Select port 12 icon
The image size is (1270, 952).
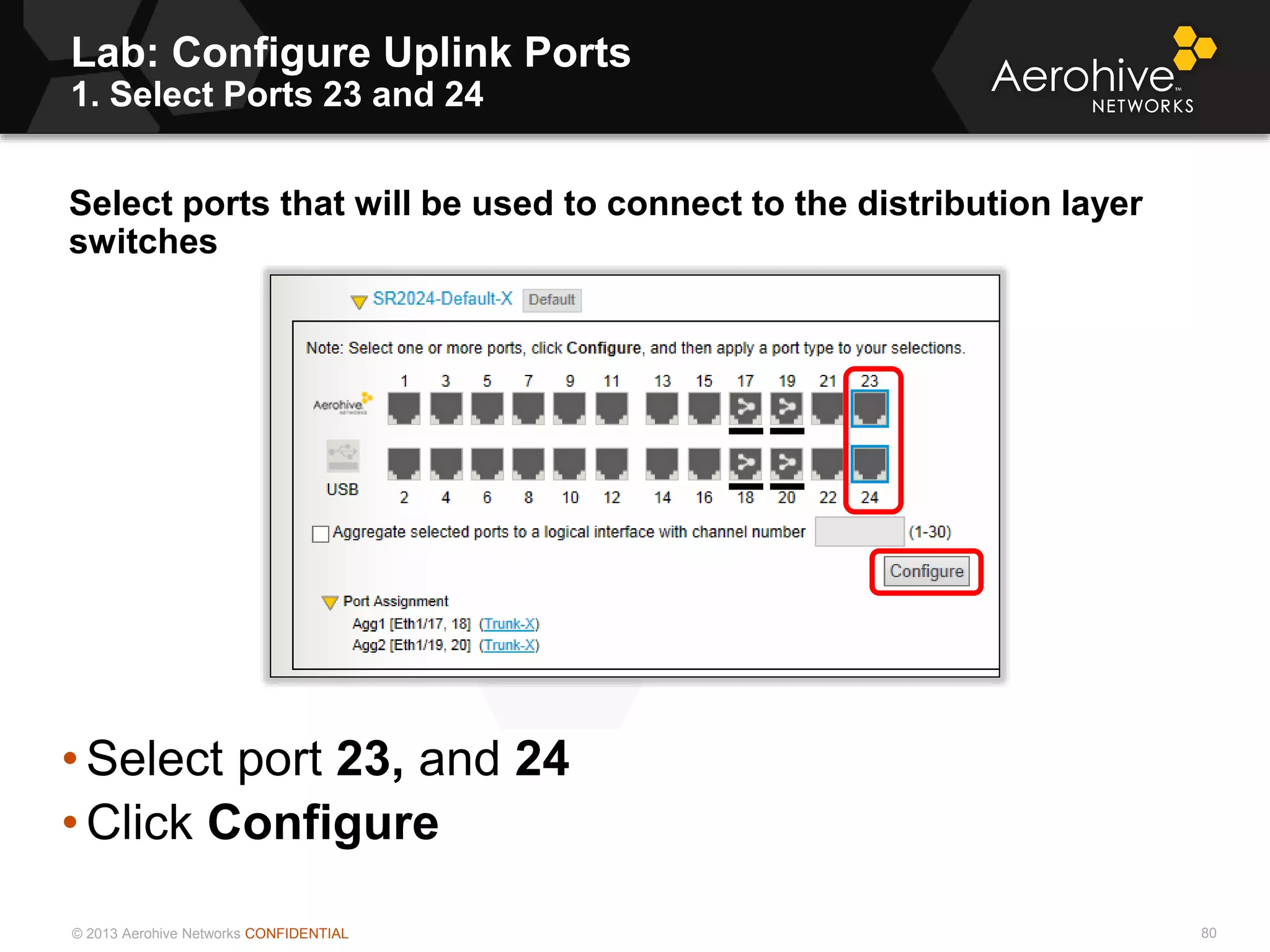611,464
